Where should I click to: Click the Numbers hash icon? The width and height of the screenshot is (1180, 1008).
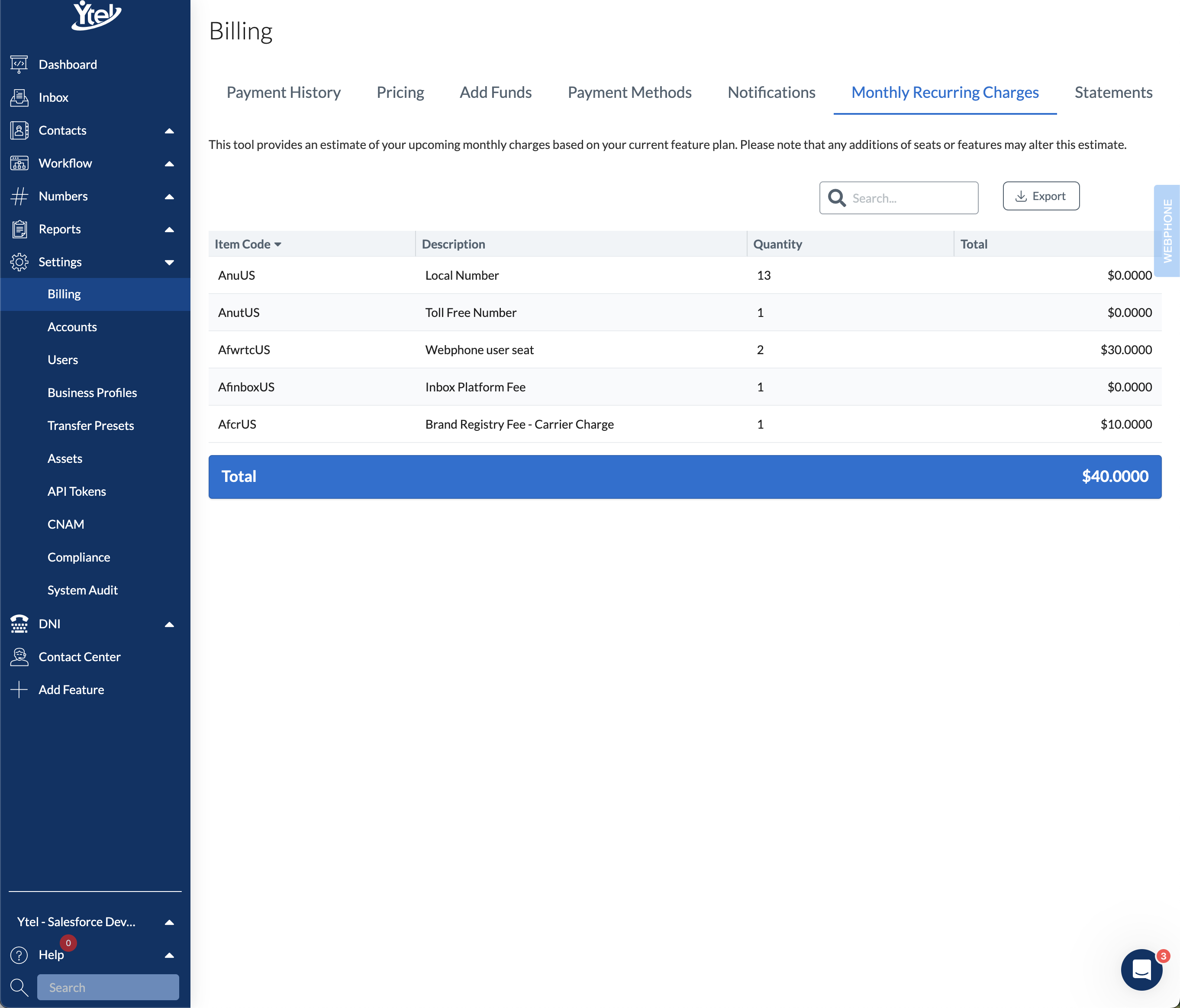pyautogui.click(x=19, y=196)
